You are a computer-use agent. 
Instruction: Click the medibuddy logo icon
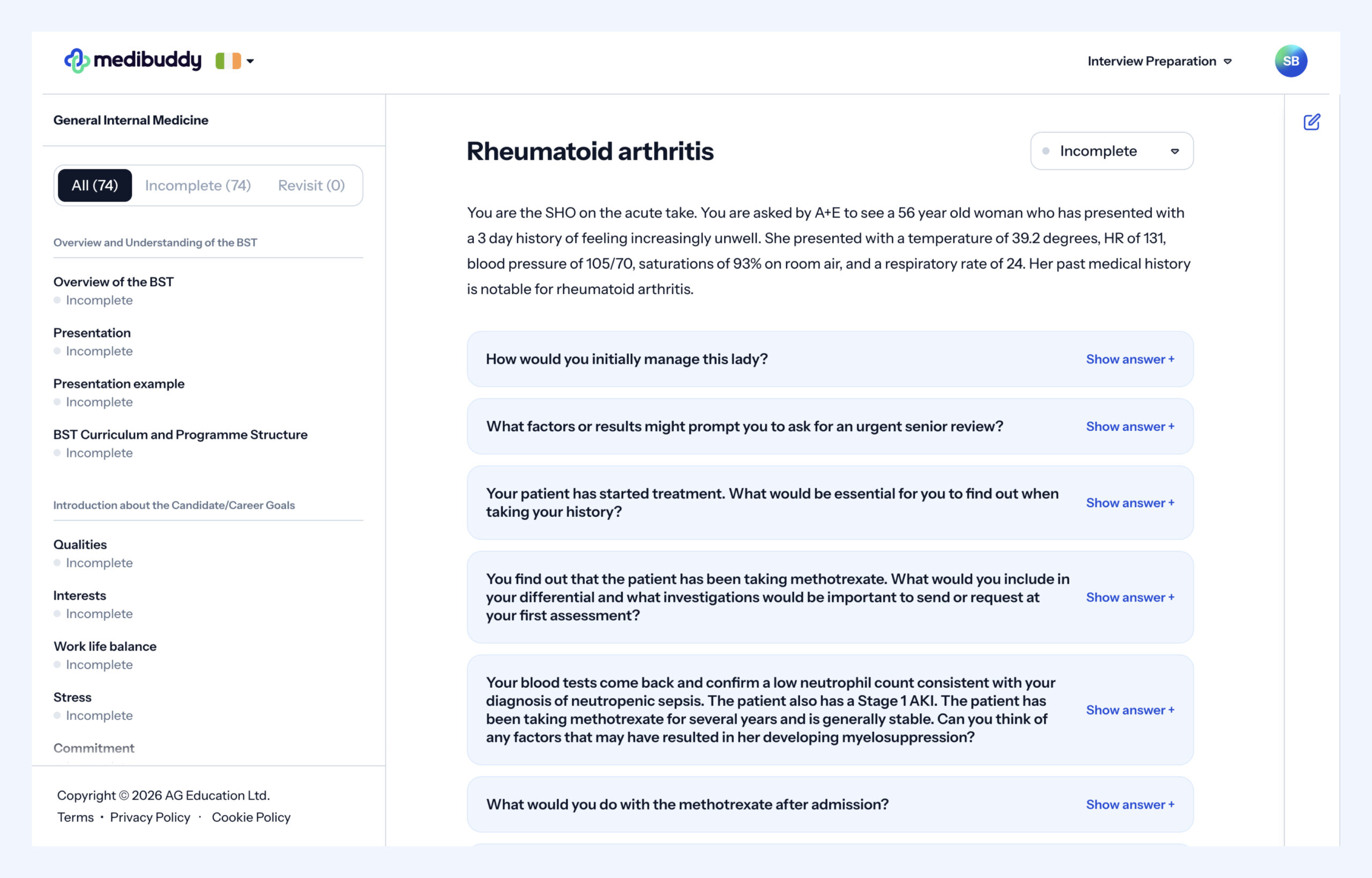tap(77, 61)
